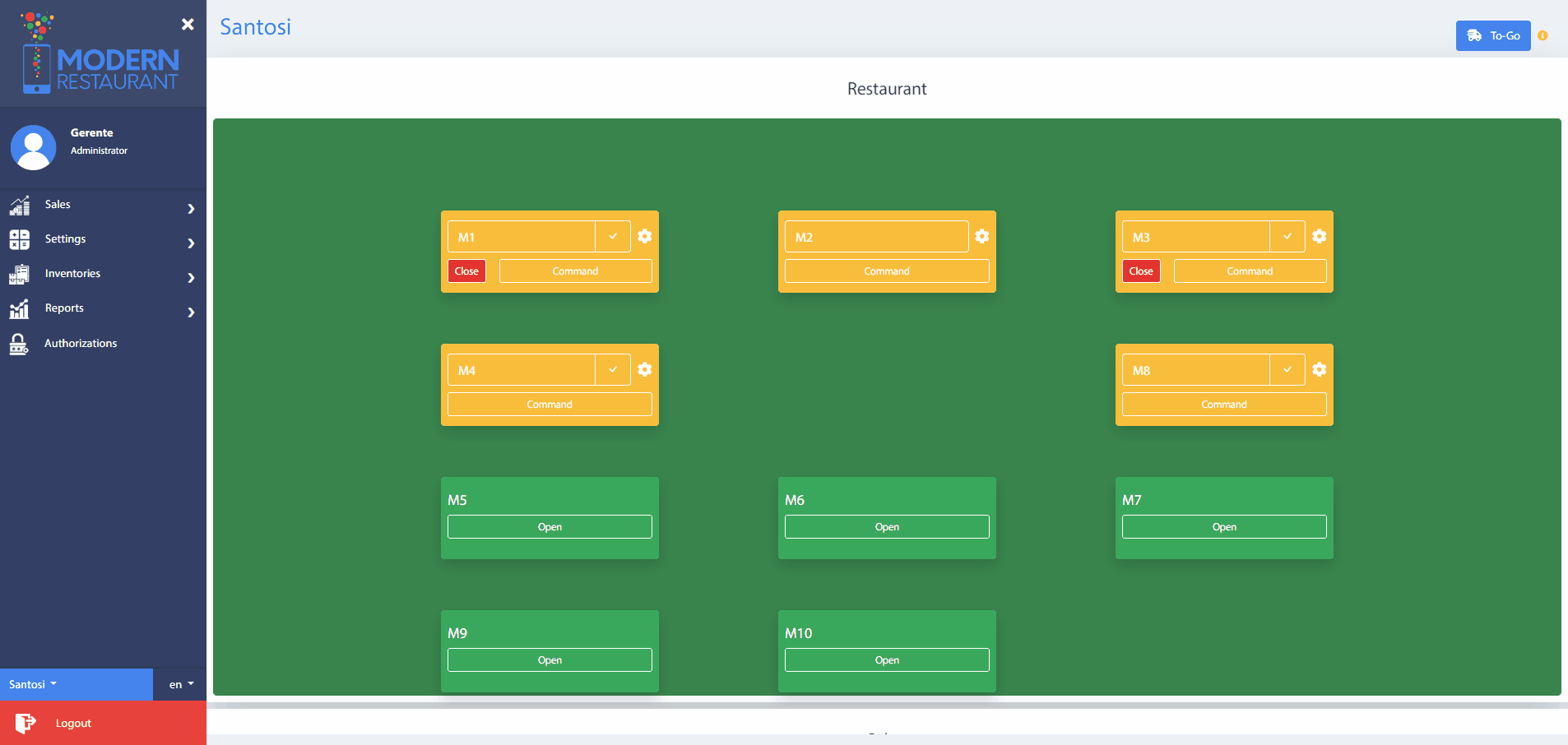Viewport: 1568px width, 745px height.
Task: Click the gear icon on table M2
Action: coord(981,236)
